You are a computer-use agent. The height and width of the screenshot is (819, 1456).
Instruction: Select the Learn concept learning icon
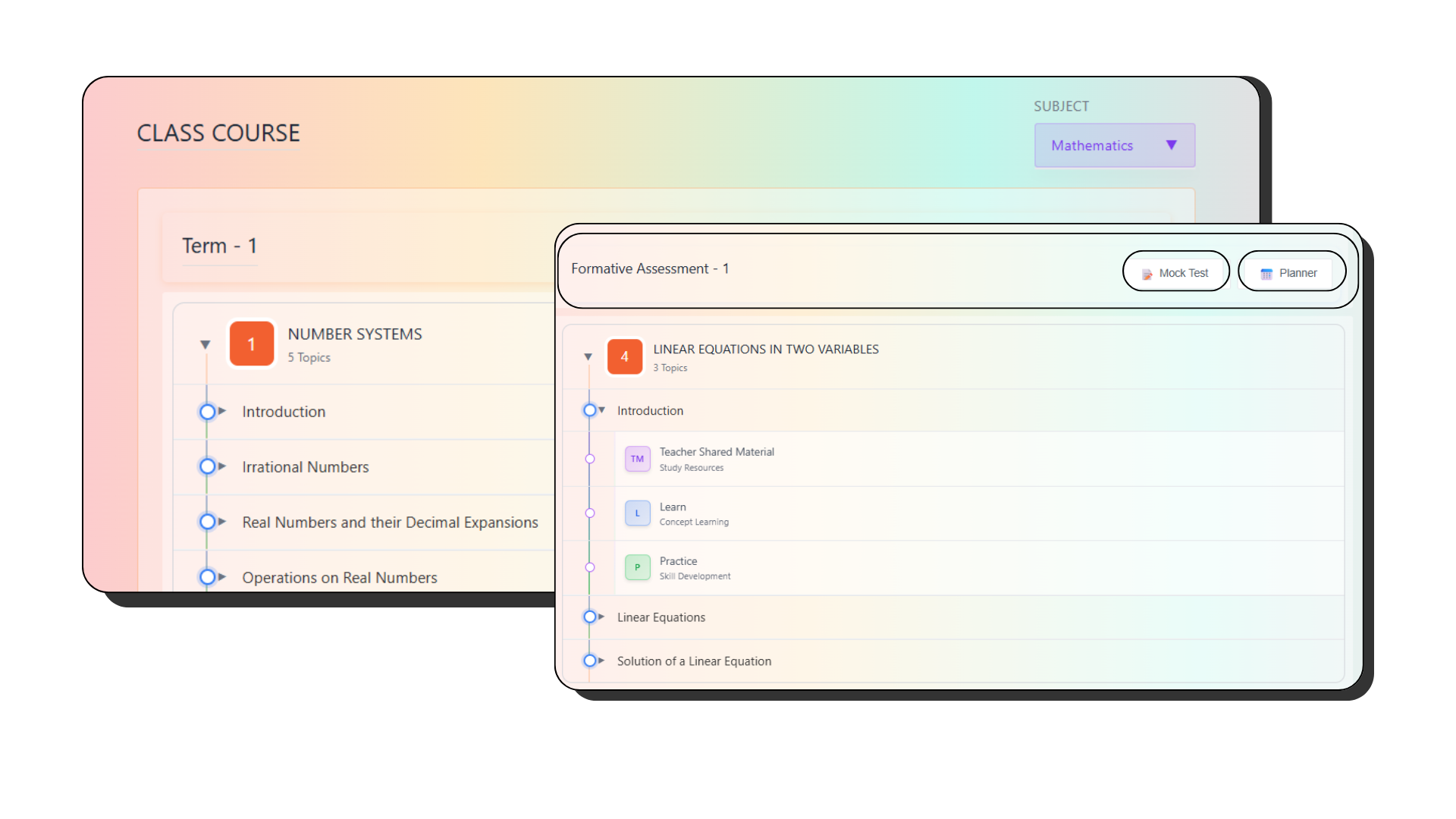tap(637, 513)
